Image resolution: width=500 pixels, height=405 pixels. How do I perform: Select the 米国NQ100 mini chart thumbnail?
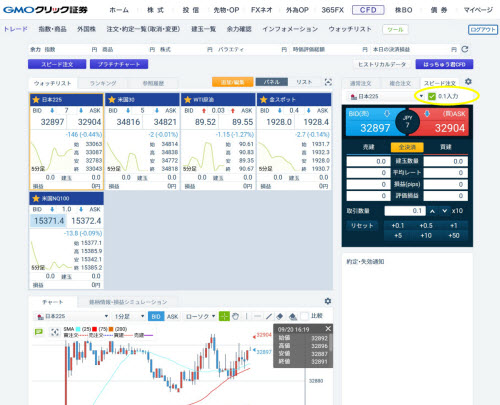[x=52, y=256]
